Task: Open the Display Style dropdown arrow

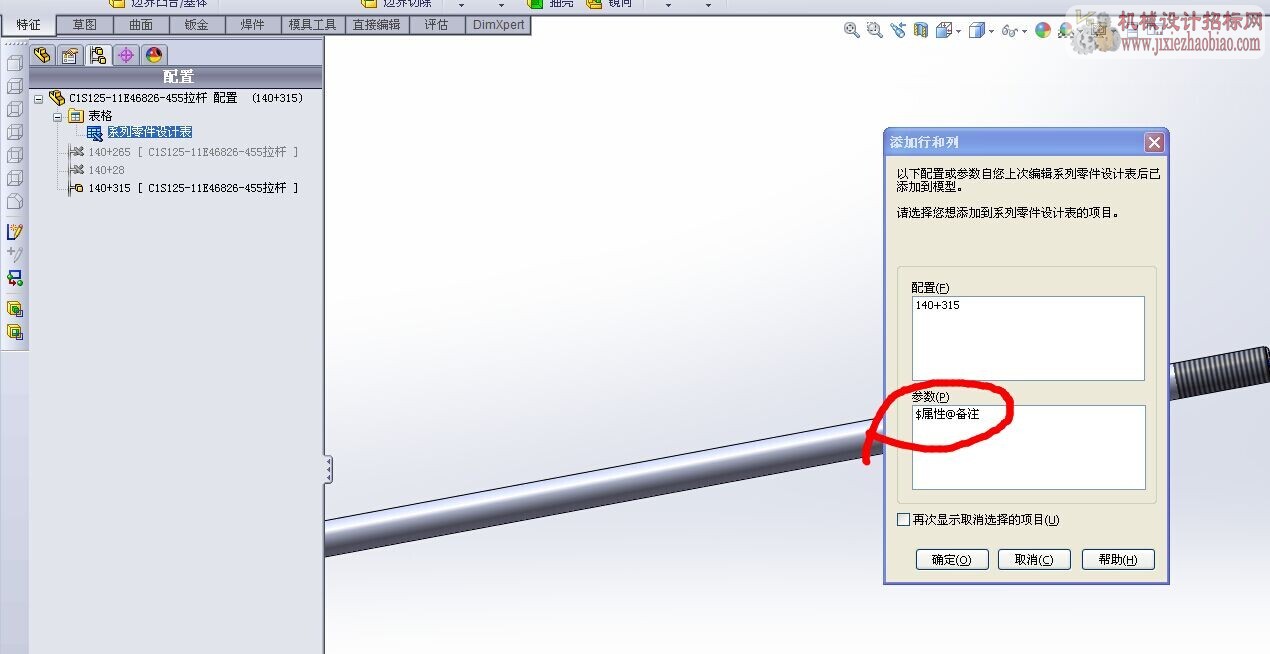Action: [992, 32]
